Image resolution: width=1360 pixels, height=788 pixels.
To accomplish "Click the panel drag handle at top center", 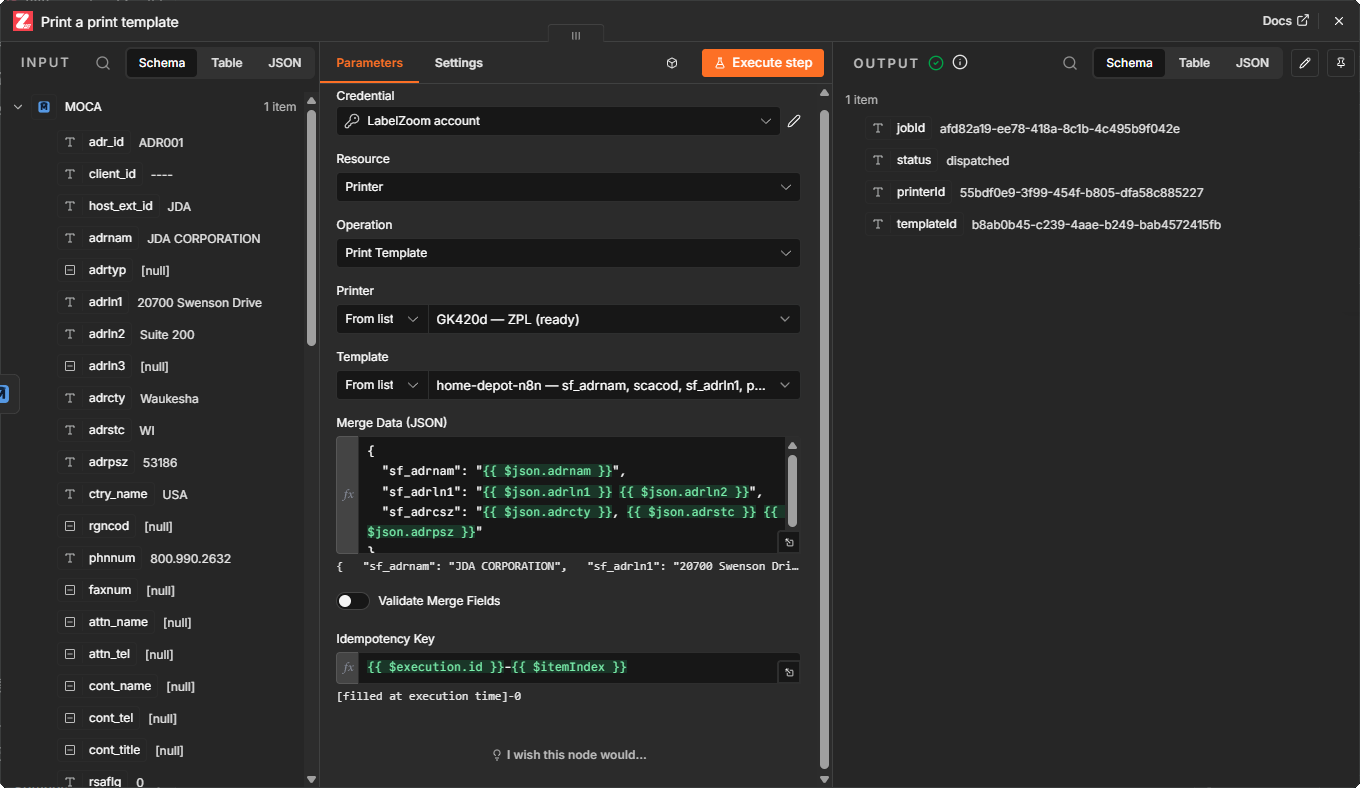I will (576, 36).
